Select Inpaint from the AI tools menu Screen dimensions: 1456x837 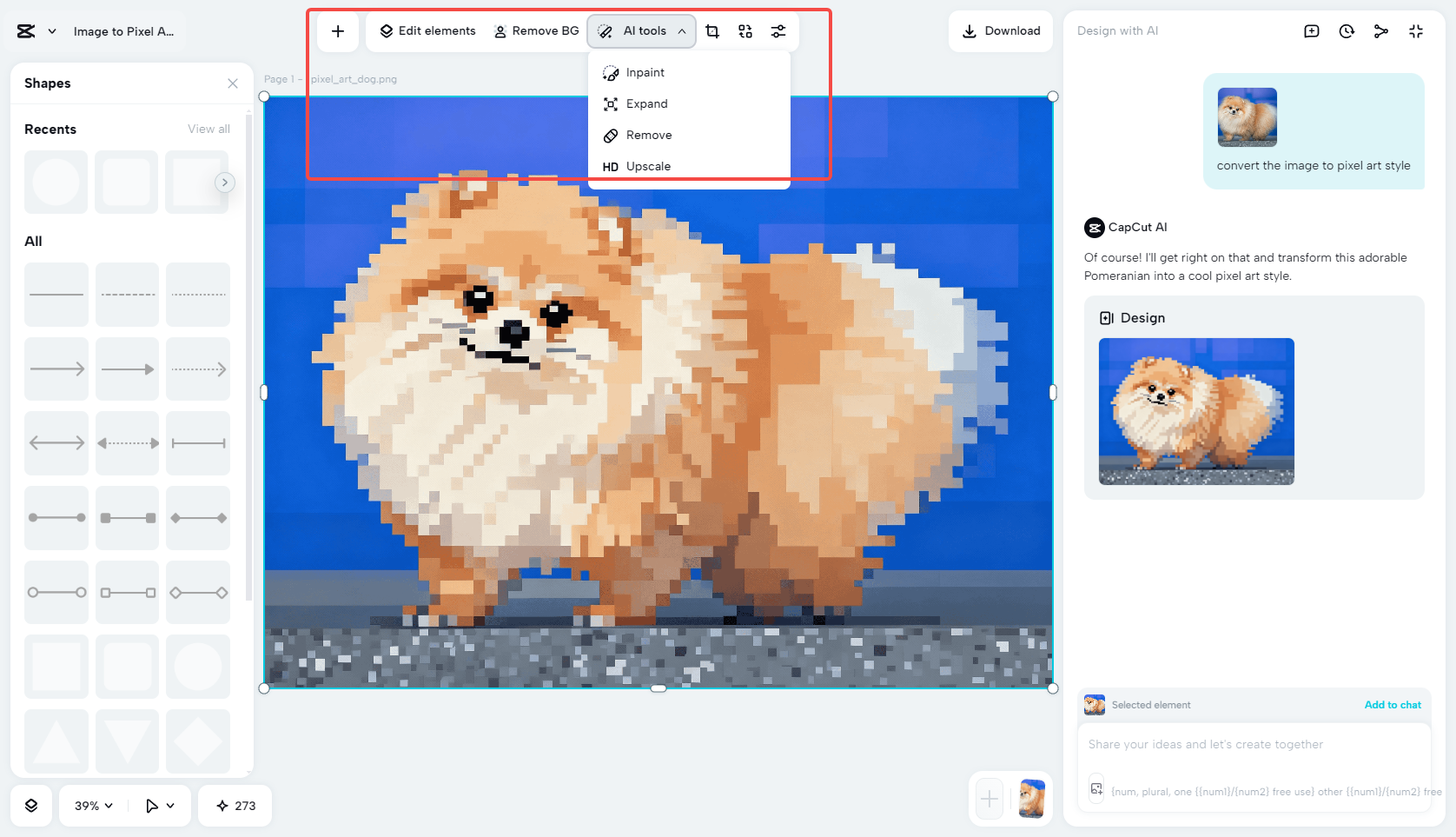tap(643, 72)
